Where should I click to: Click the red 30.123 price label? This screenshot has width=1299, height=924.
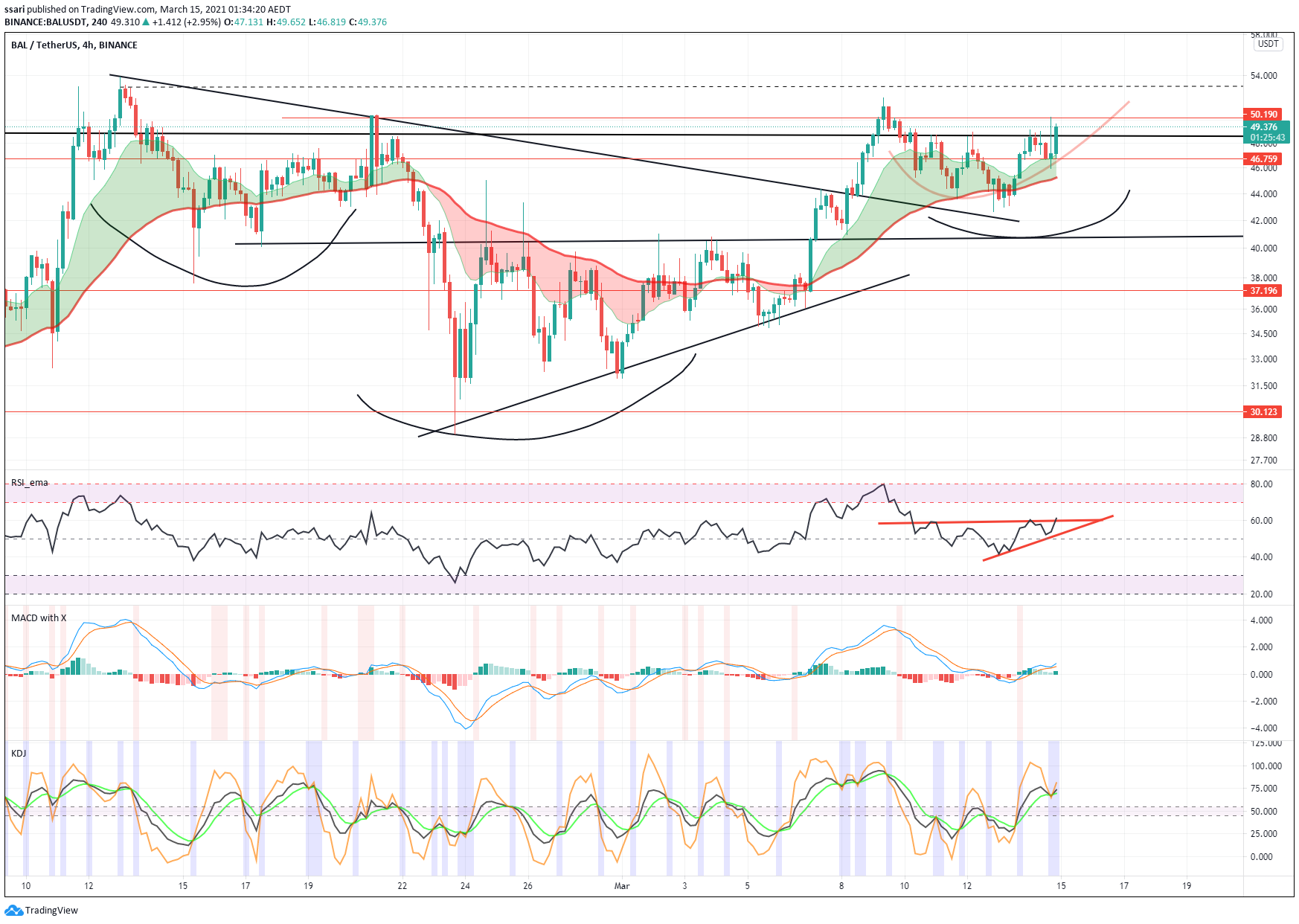1263,412
